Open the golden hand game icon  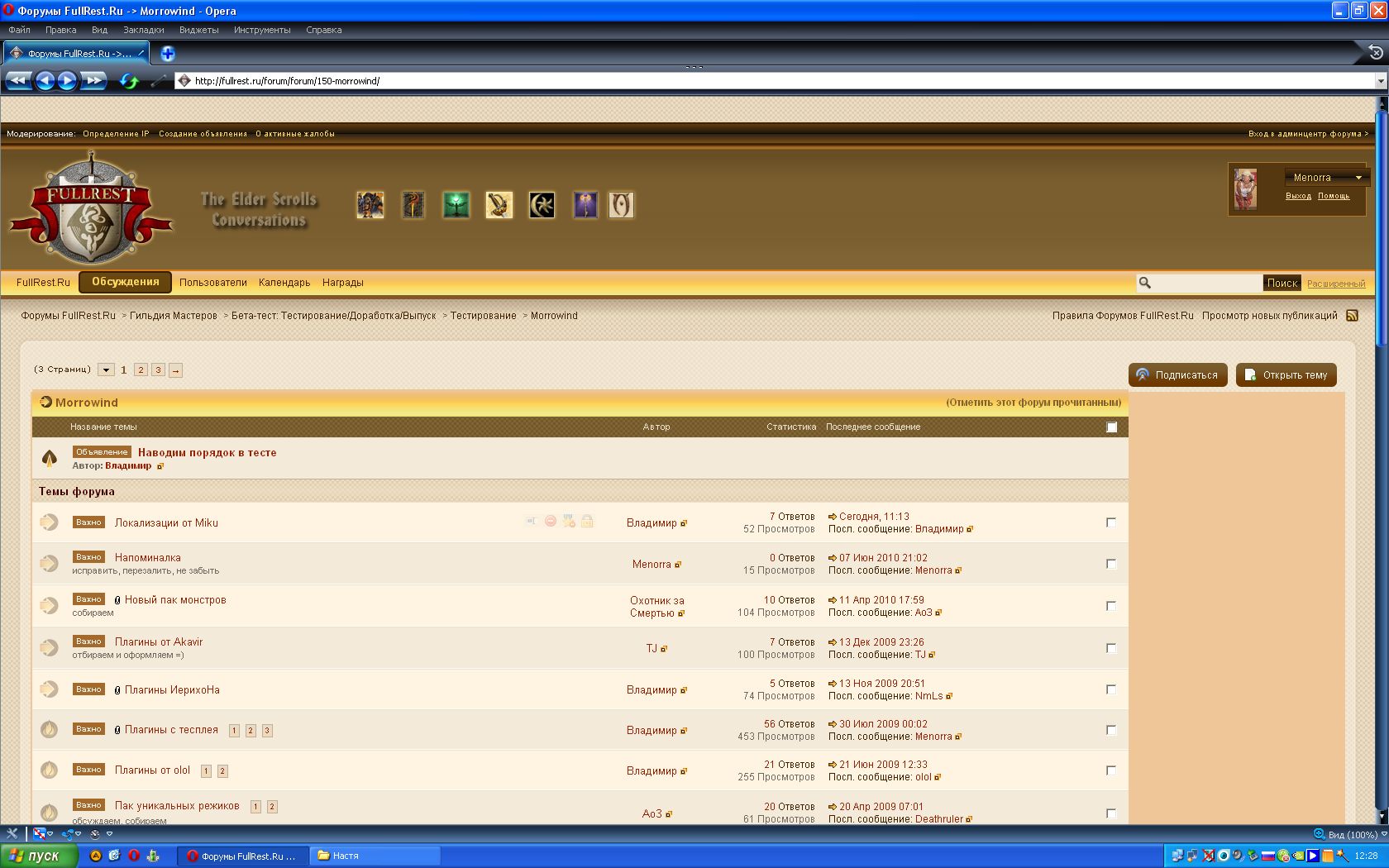click(499, 205)
